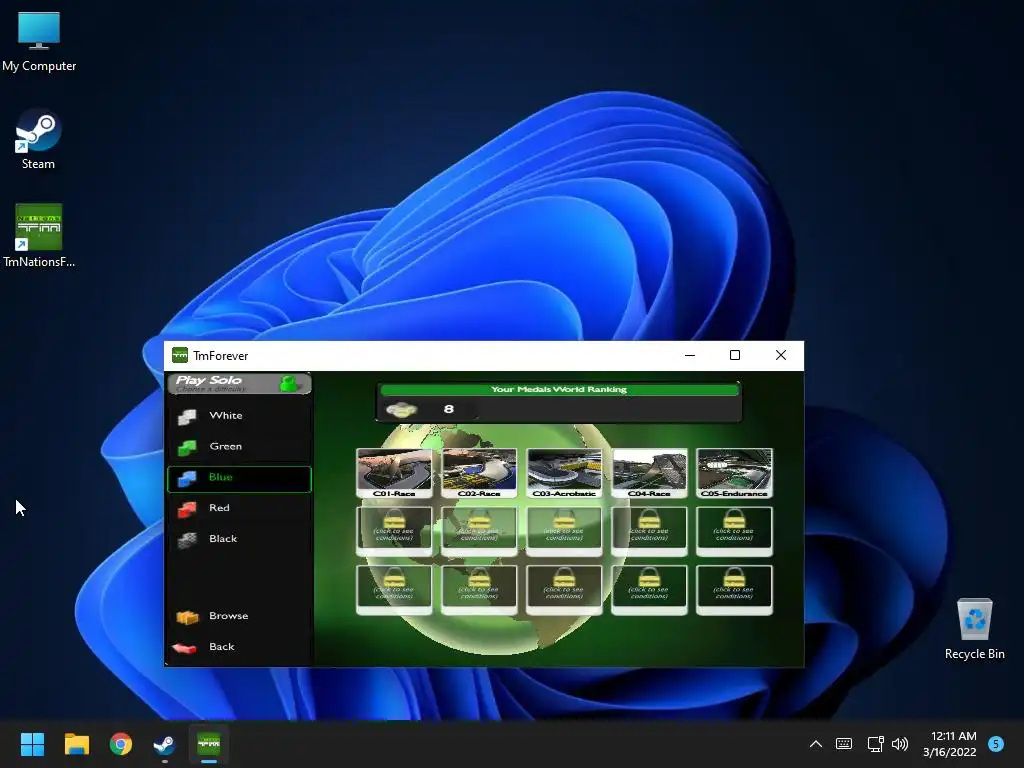Click the TmForever taskbar icon
Image resolution: width=1024 pixels, height=768 pixels.
(209, 744)
